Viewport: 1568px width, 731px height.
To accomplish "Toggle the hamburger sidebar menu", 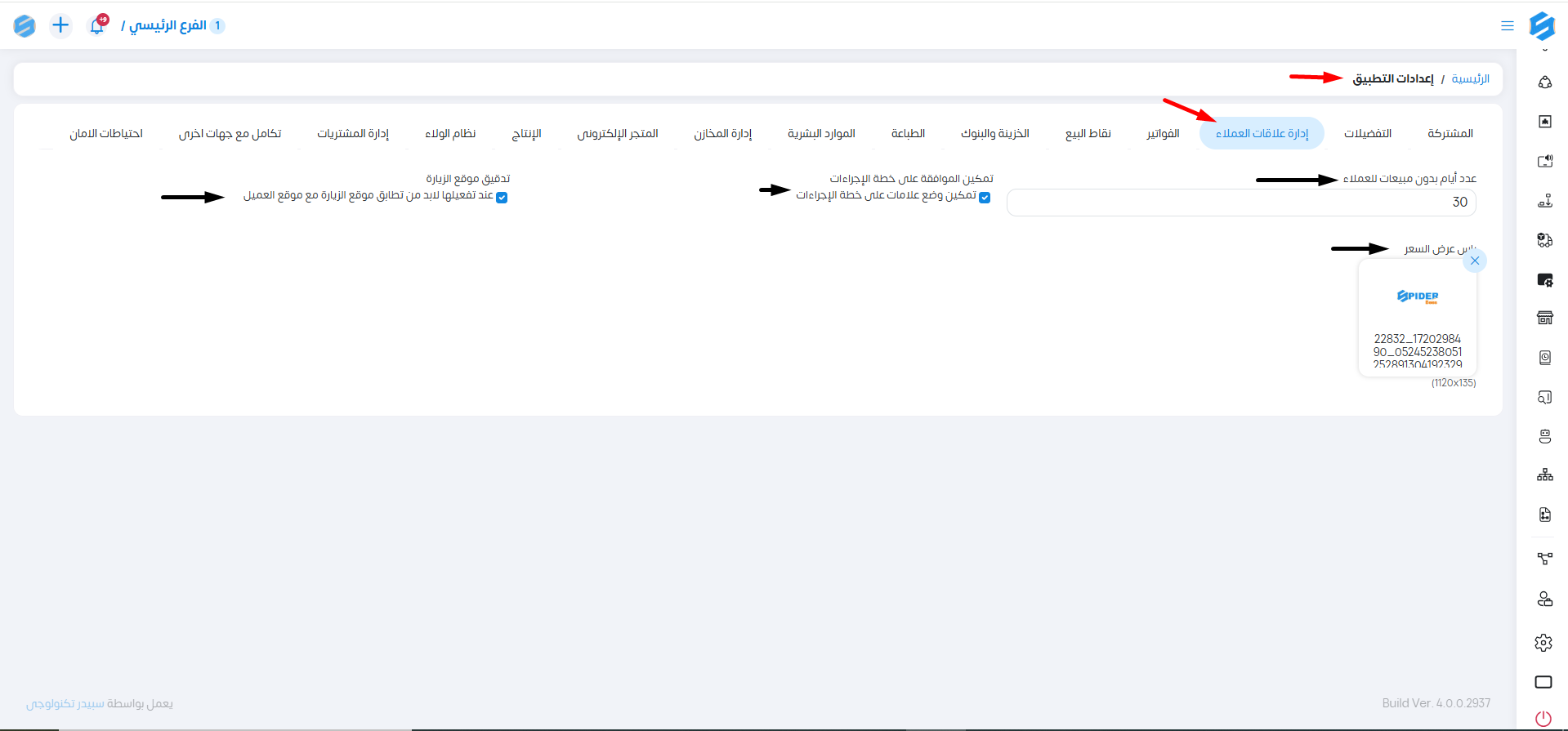I will 1507,26.
